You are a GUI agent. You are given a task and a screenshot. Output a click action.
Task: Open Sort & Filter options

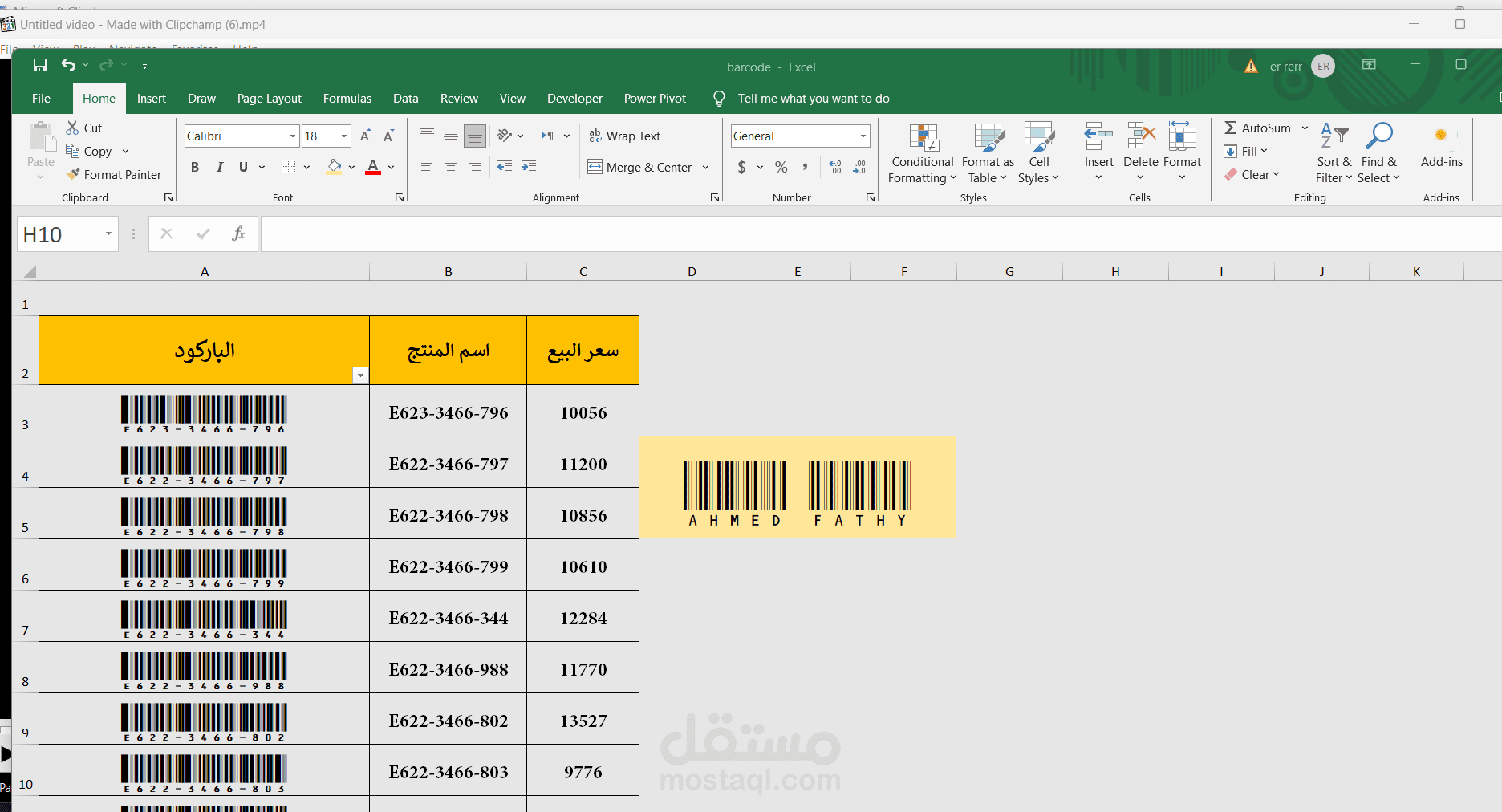pos(1333,152)
